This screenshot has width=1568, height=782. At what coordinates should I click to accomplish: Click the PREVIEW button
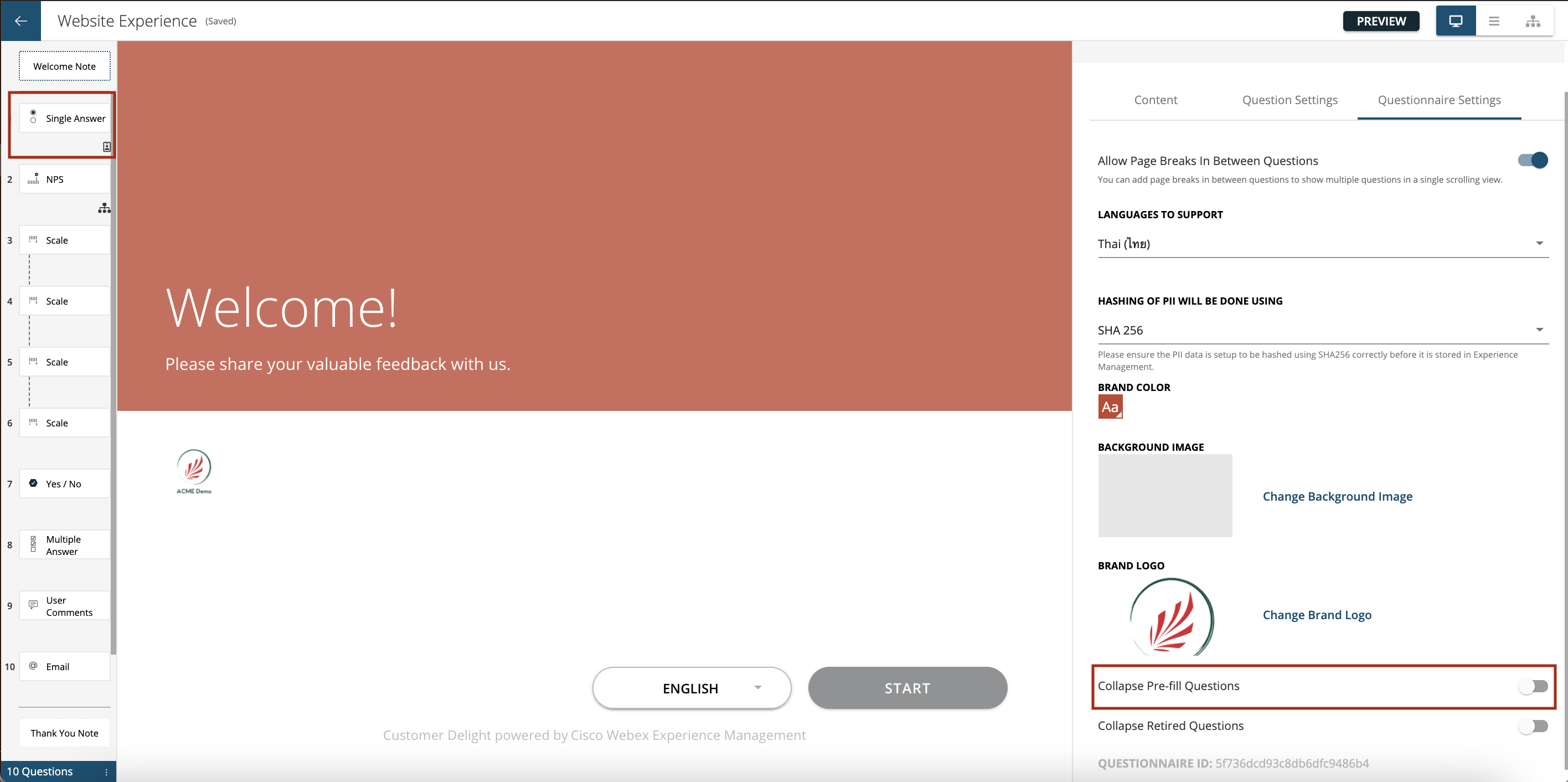[1381, 21]
